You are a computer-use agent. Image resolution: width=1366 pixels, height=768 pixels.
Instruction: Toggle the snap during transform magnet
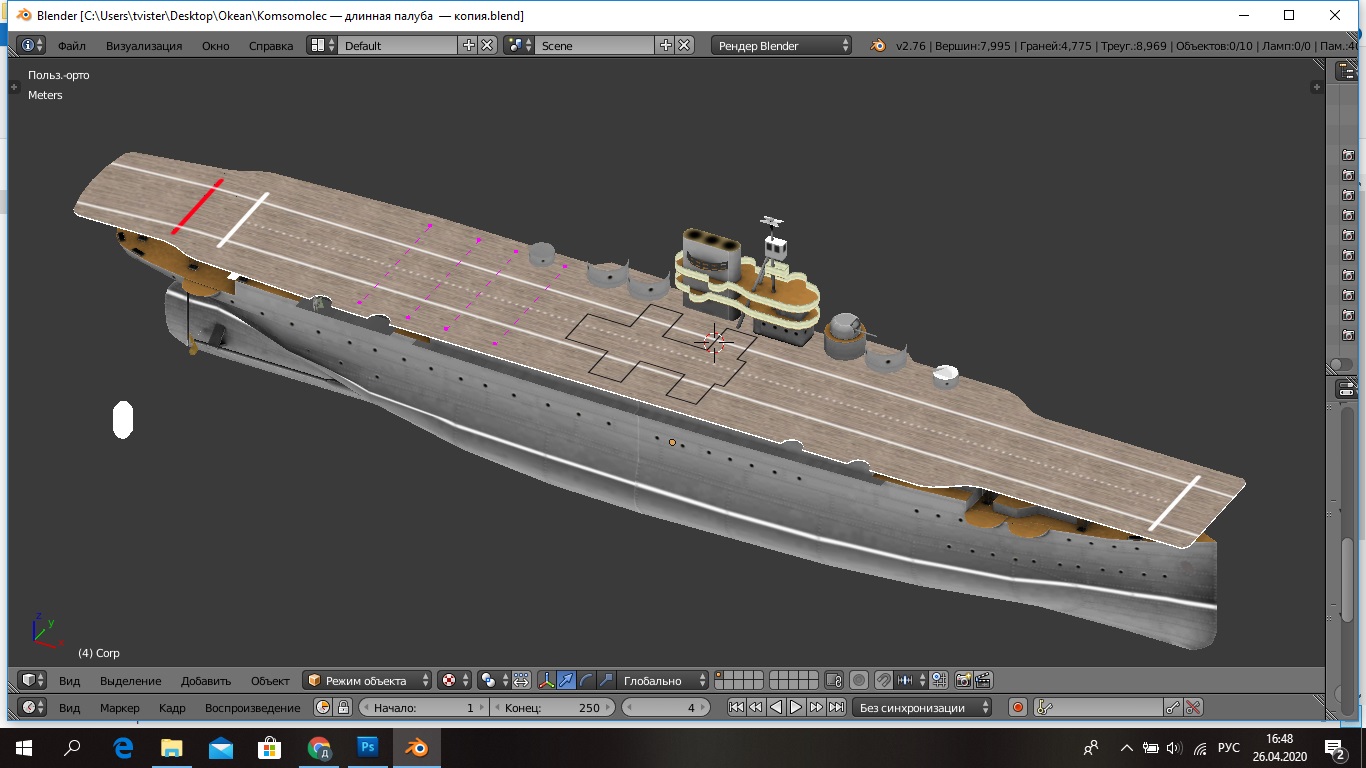click(884, 680)
